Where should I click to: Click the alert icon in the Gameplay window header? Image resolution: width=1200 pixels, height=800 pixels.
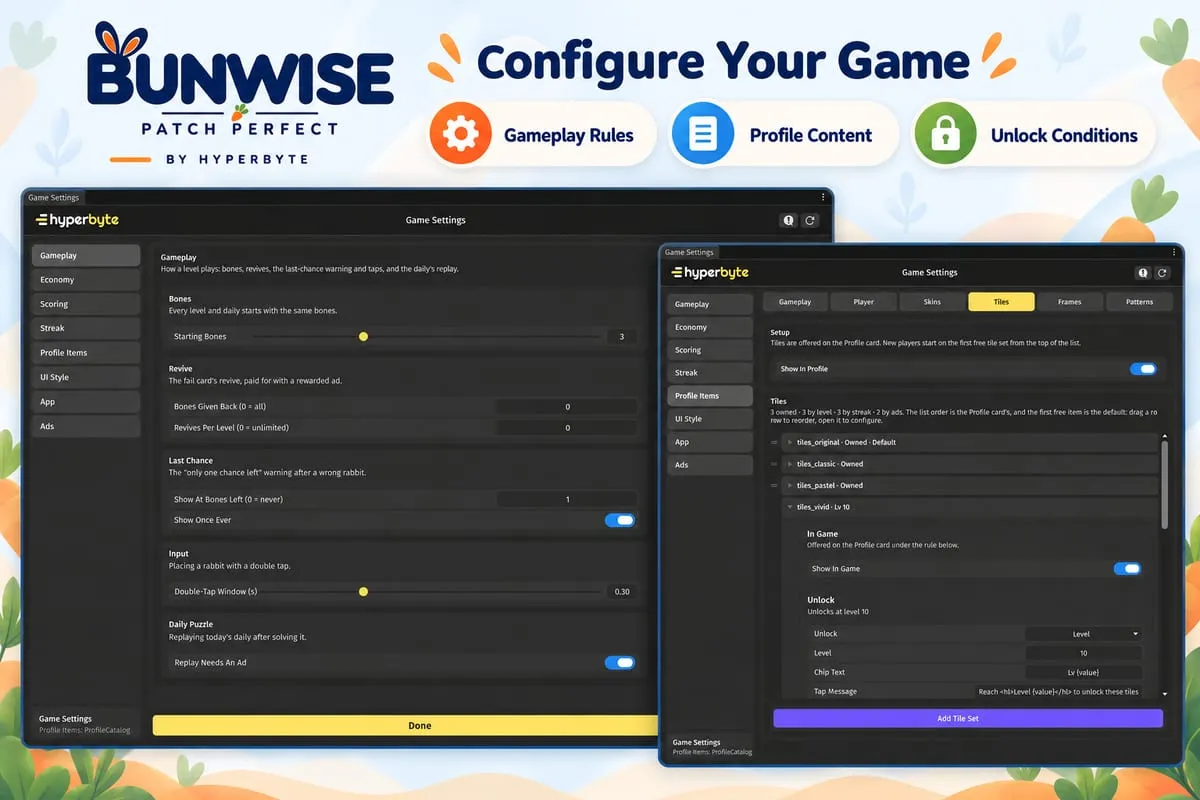789,221
